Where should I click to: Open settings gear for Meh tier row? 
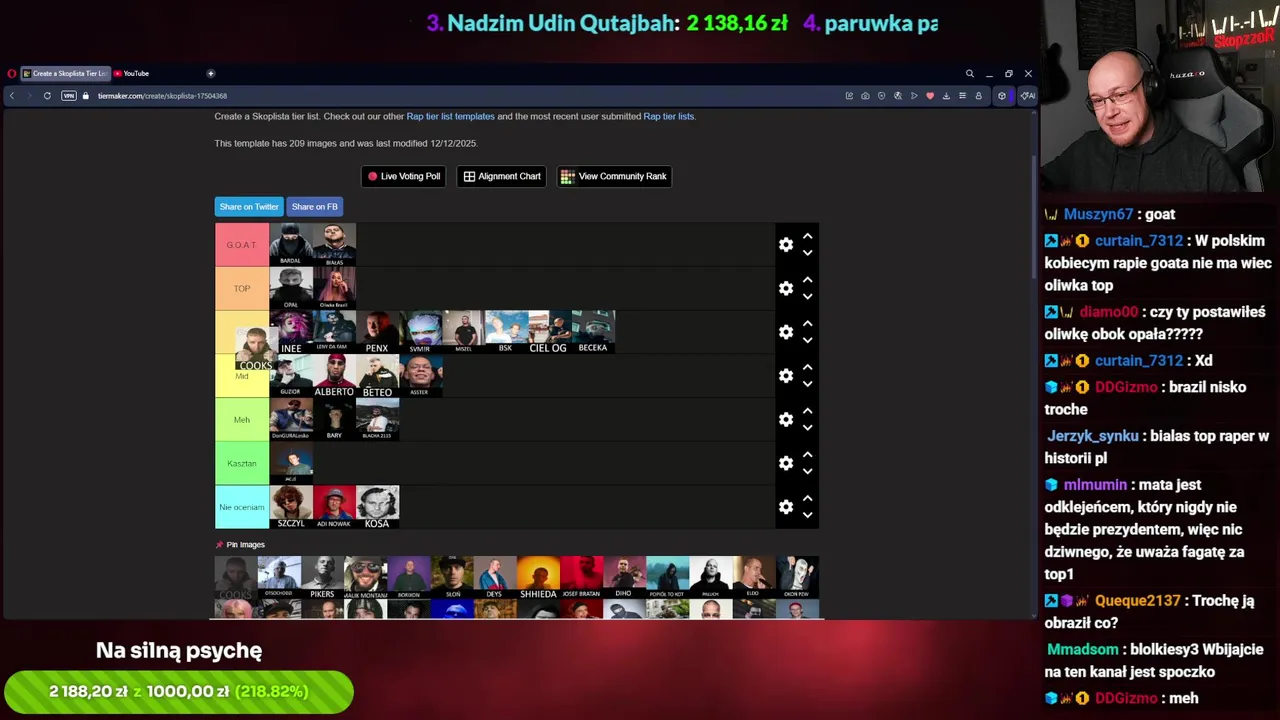(x=786, y=420)
